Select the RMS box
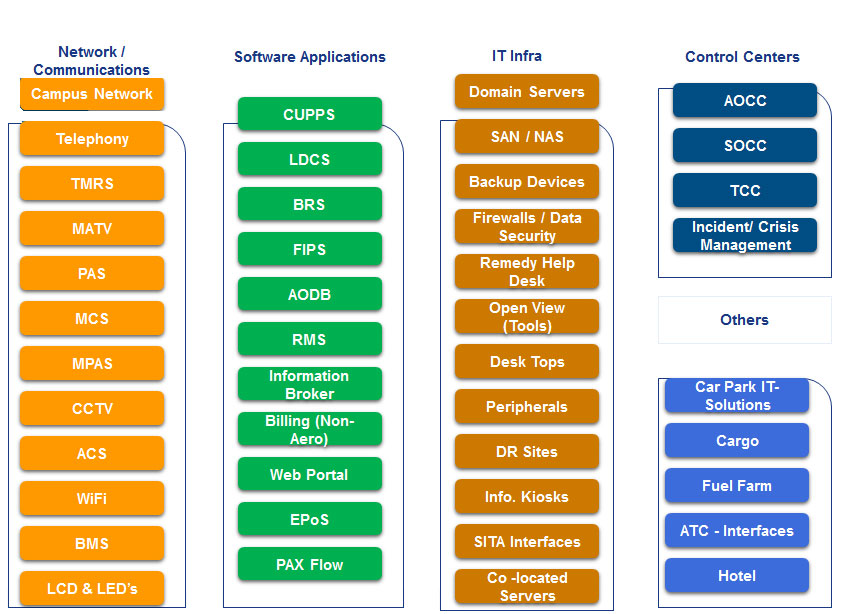Image resolution: width=850 pixels, height=614 pixels. [310, 339]
